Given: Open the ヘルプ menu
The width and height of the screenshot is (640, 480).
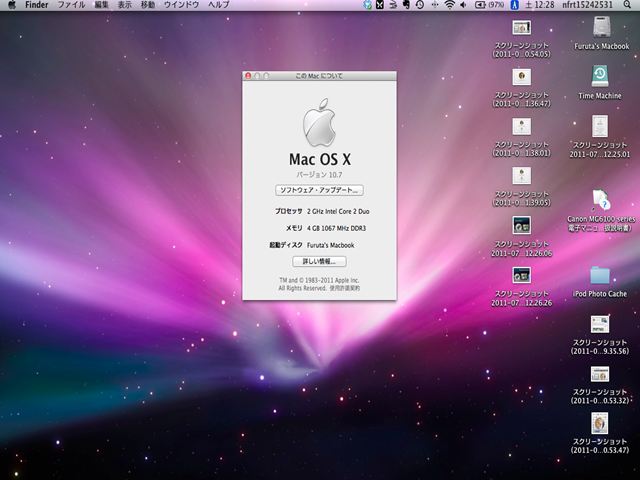Looking at the screenshot, I should (219, 5).
